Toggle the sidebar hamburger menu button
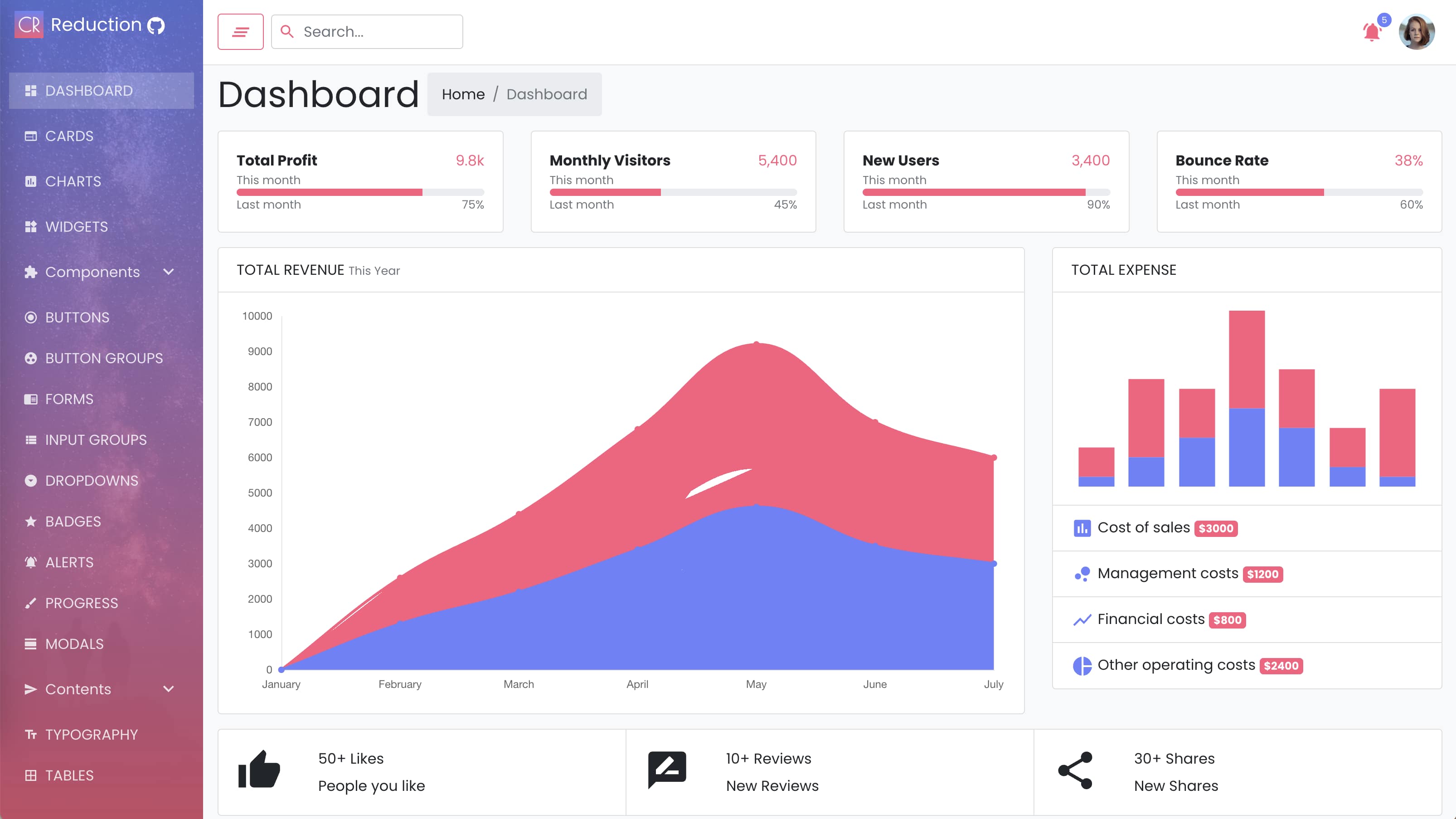Image resolution: width=1456 pixels, height=819 pixels. [x=240, y=32]
